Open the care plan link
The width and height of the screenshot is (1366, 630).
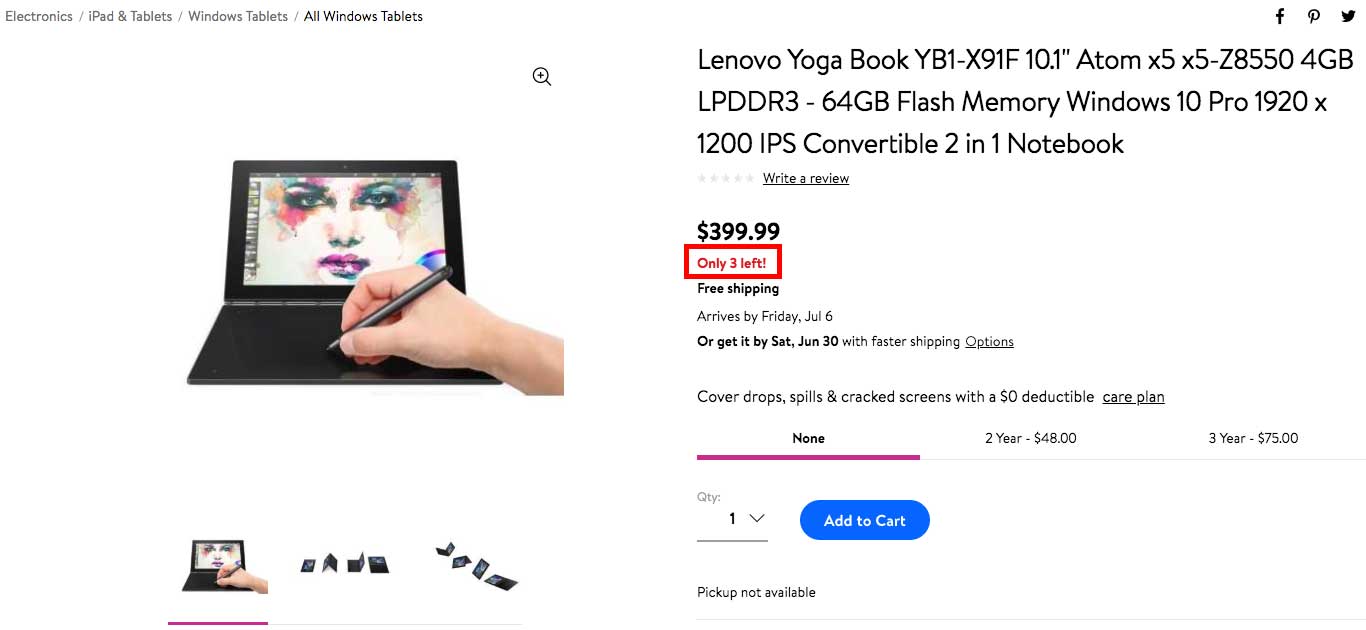(1133, 397)
